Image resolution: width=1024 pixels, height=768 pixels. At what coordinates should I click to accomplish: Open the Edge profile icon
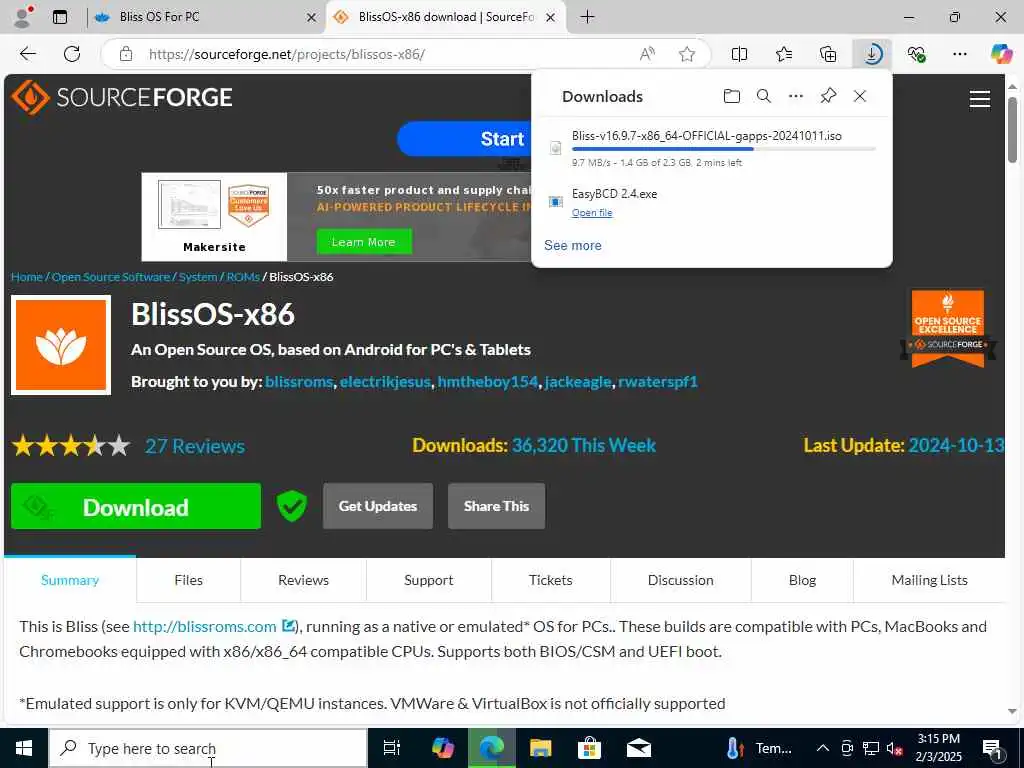point(24,17)
